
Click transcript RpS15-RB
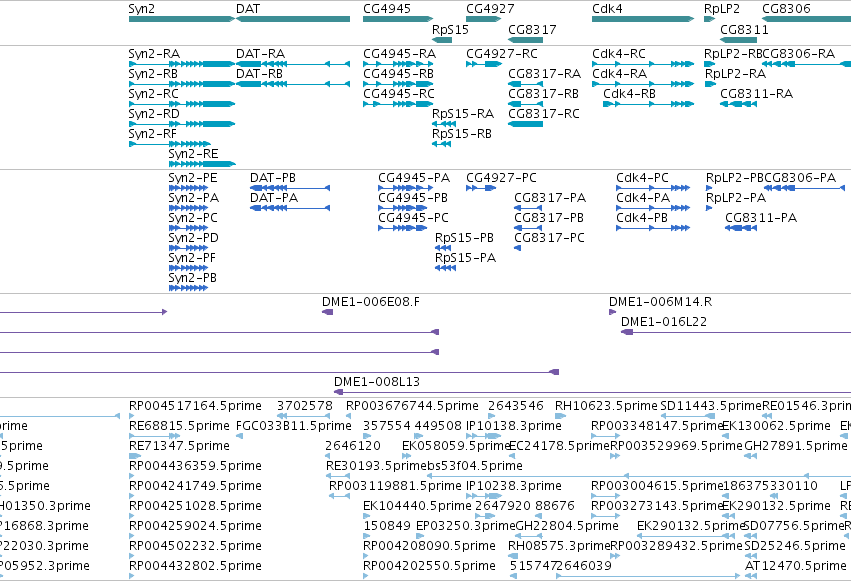point(462,134)
